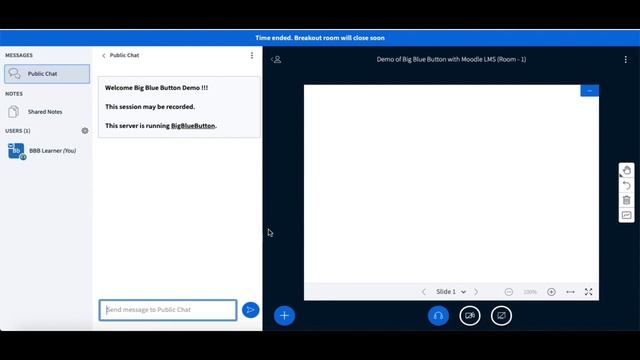Undo the last whiteboard annotation
Image resolution: width=640 pixels, height=360 pixels.
(x=627, y=185)
